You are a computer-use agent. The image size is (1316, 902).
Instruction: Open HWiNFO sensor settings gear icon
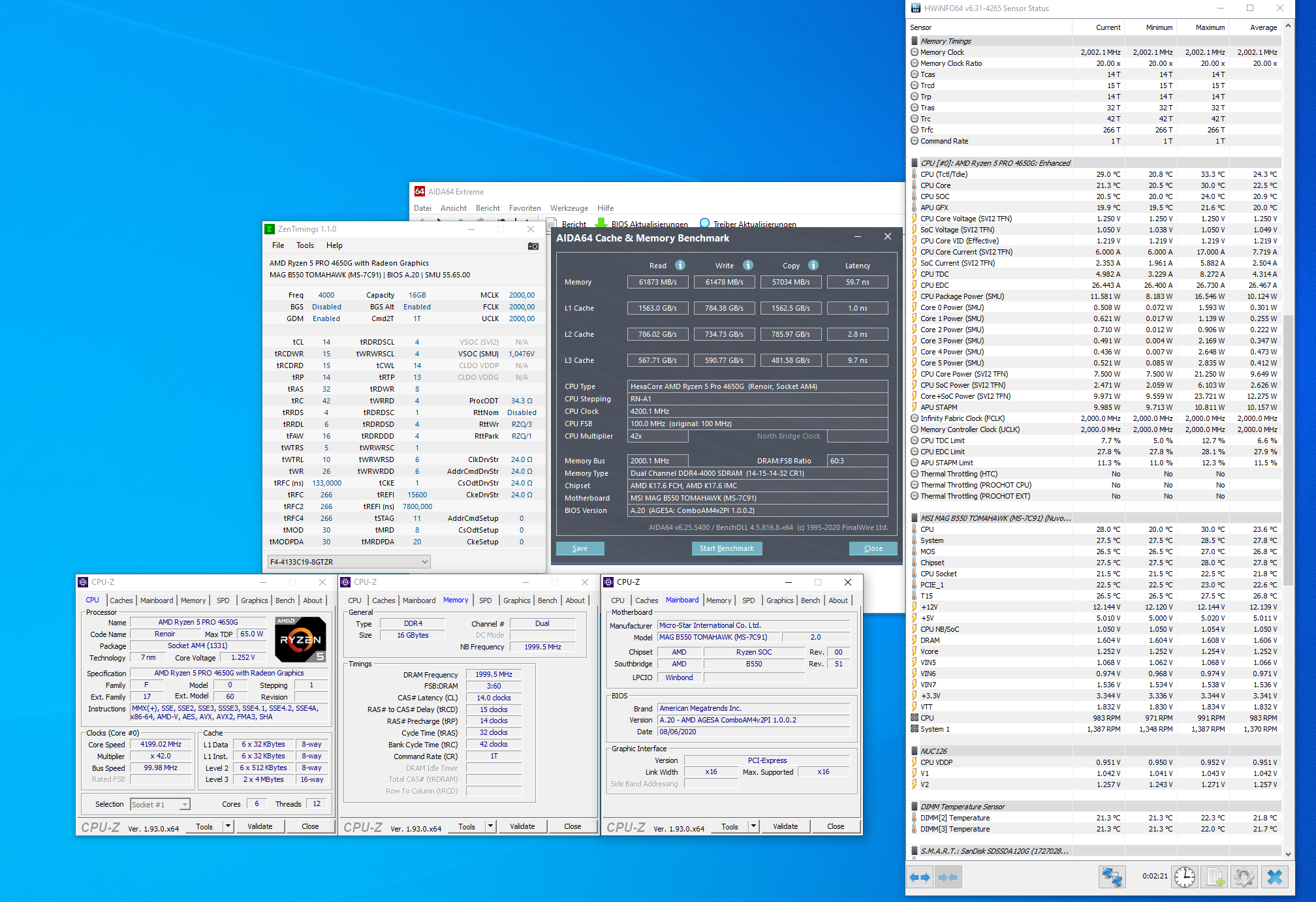[x=1244, y=877]
